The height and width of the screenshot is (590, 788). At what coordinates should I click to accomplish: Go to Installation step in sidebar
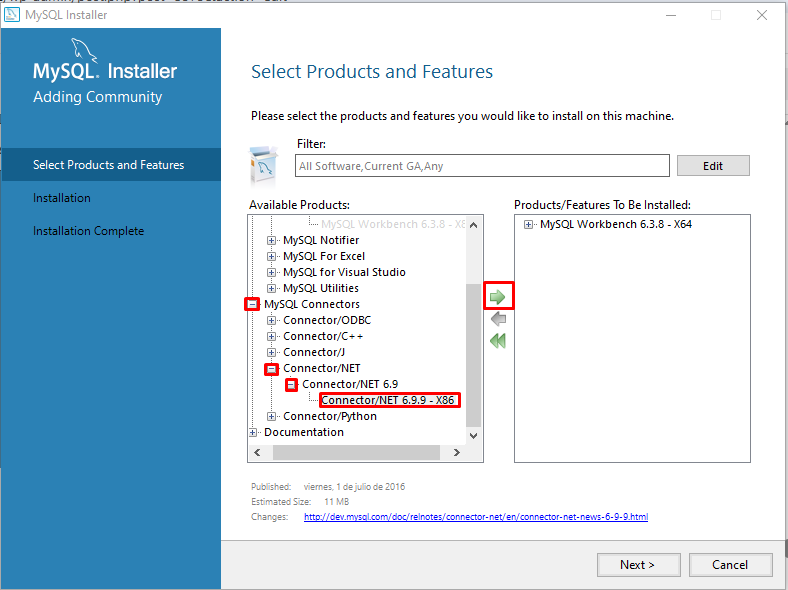point(62,198)
